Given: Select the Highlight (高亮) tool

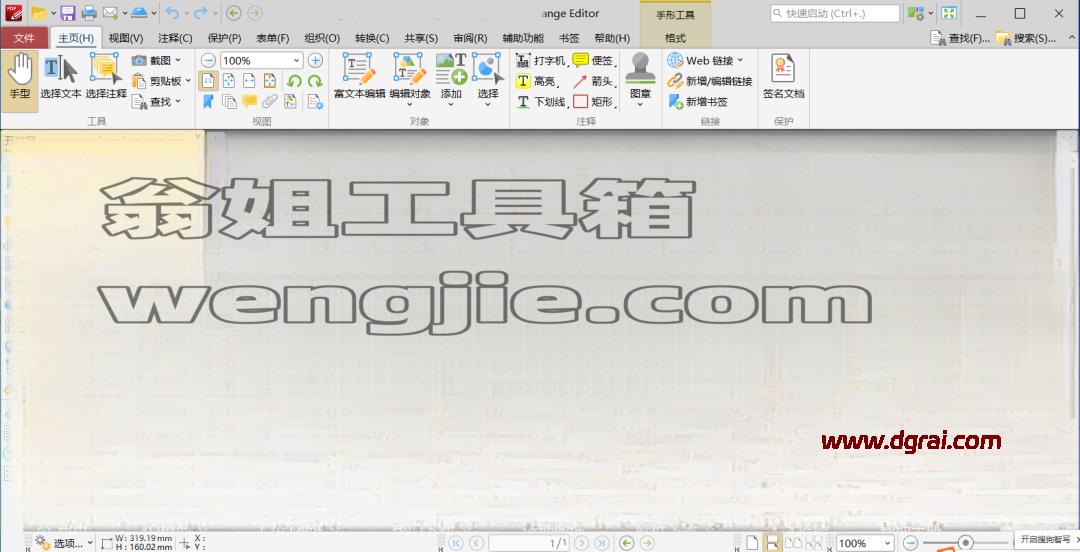Looking at the screenshot, I should point(537,81).
